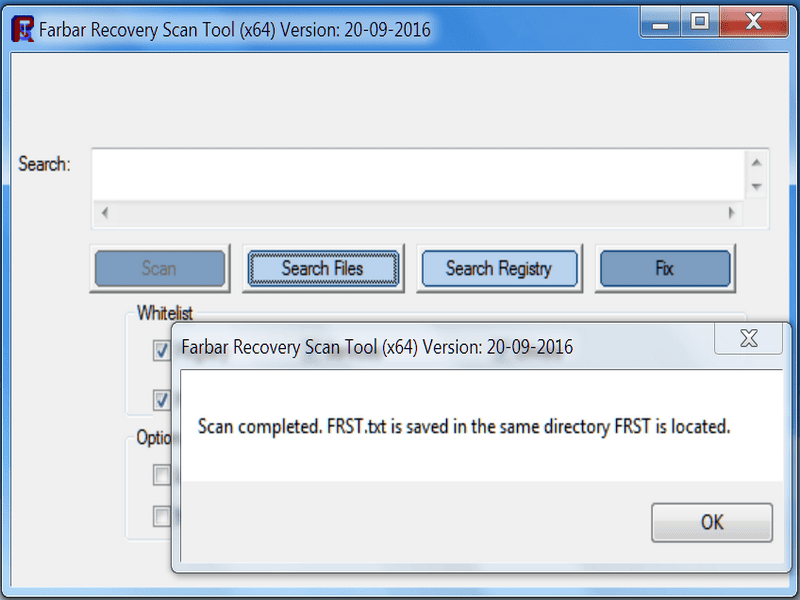Click inside the Search text box
800x600 pixels.
(418, 174)
